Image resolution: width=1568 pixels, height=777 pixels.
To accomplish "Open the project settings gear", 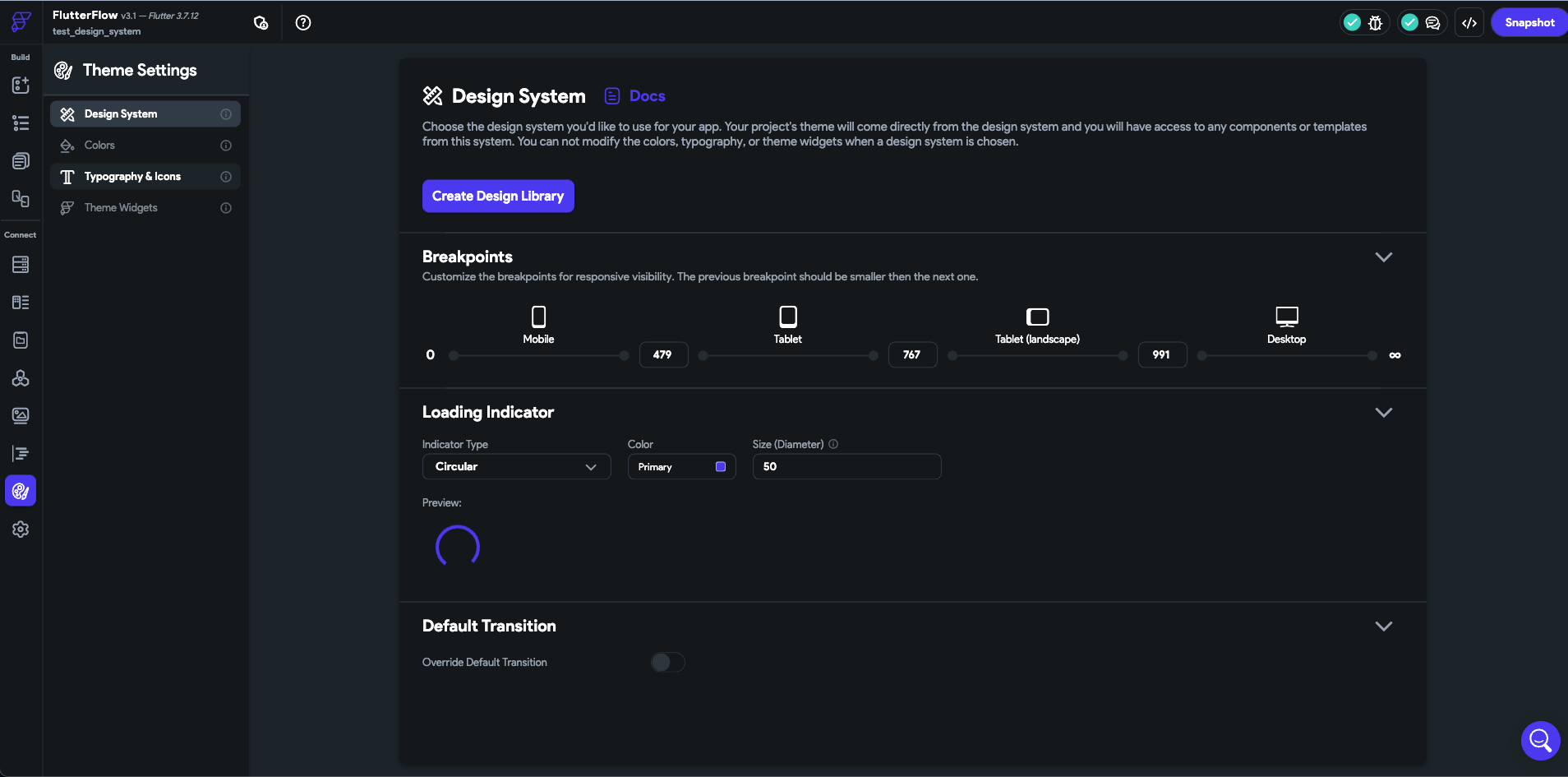I will point(20,529).
